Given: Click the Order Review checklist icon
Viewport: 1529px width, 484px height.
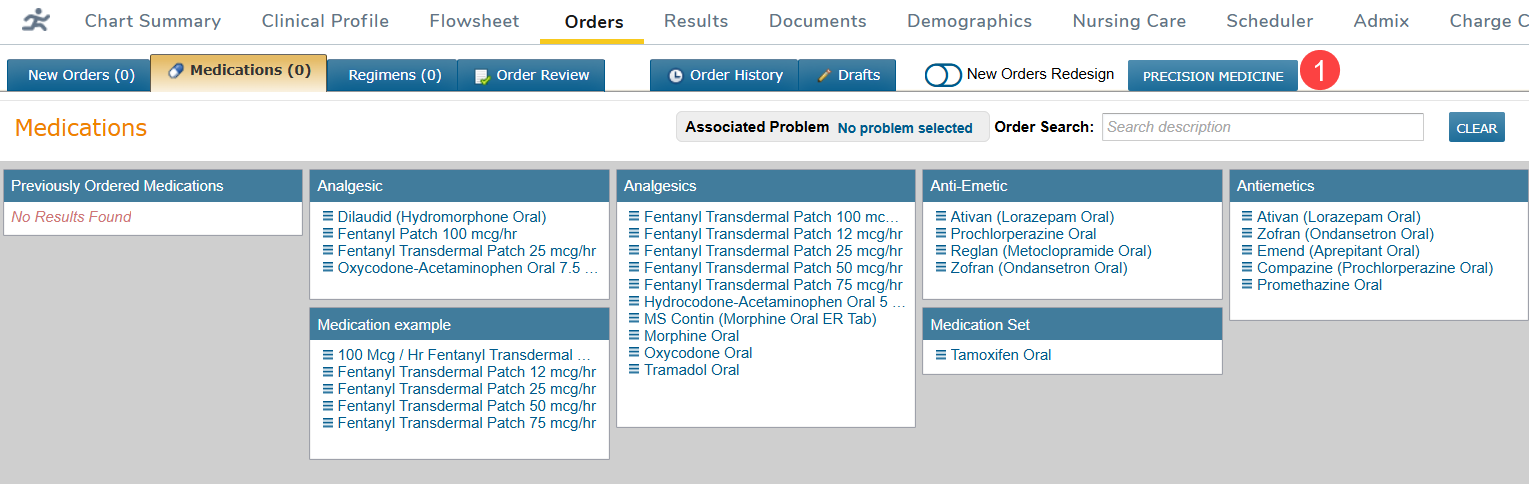Looking at the screenshot, I should [x=482, y=76].
